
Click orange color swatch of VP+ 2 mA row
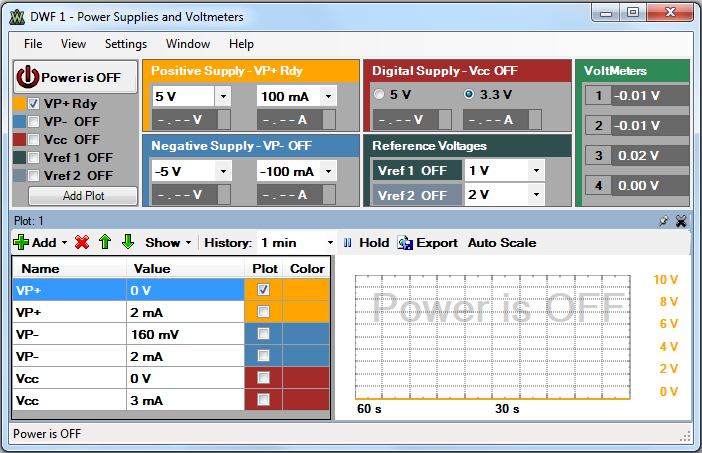tap(306, 312)
